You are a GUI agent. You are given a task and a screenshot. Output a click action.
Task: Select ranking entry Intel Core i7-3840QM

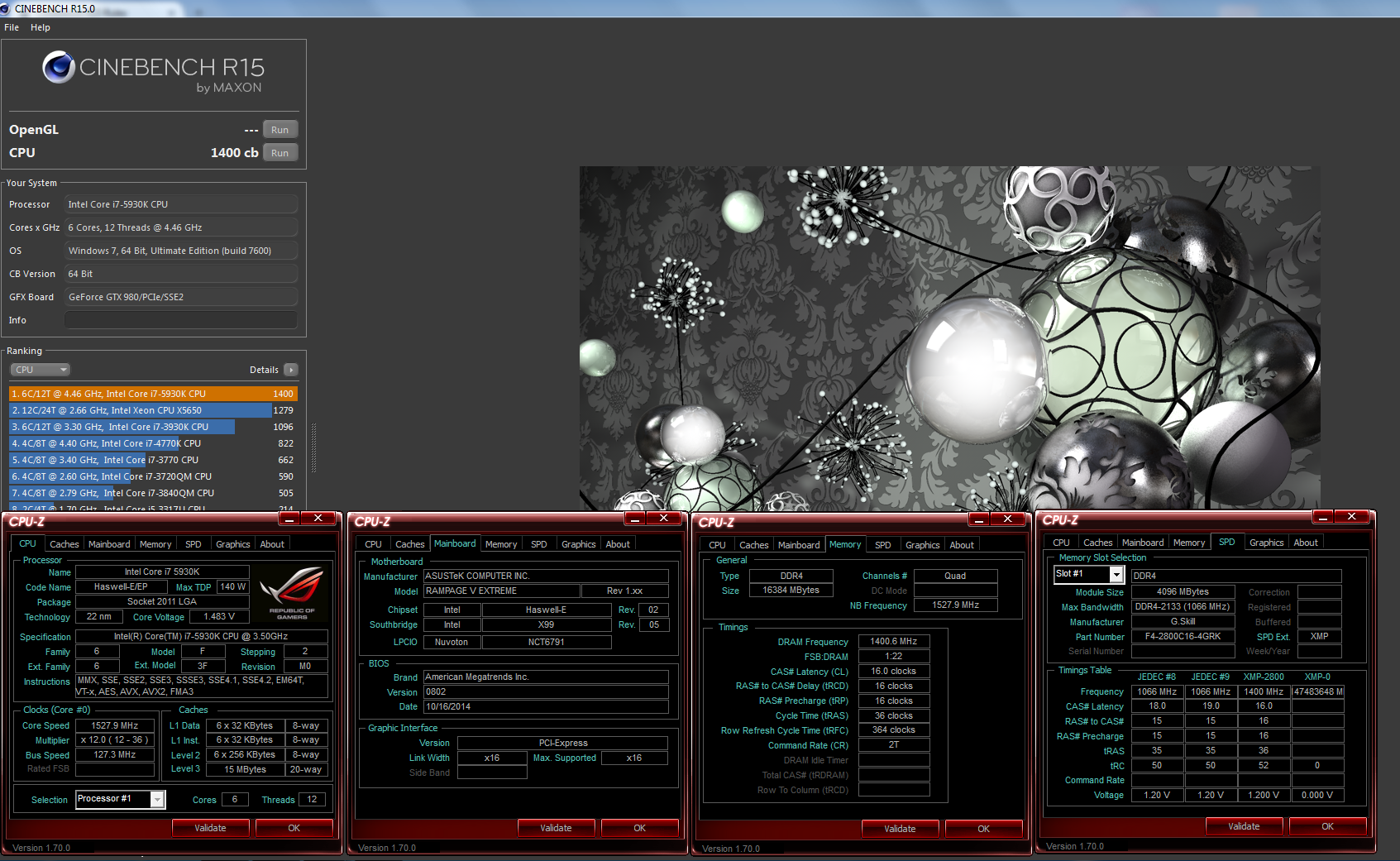[153, 493]
